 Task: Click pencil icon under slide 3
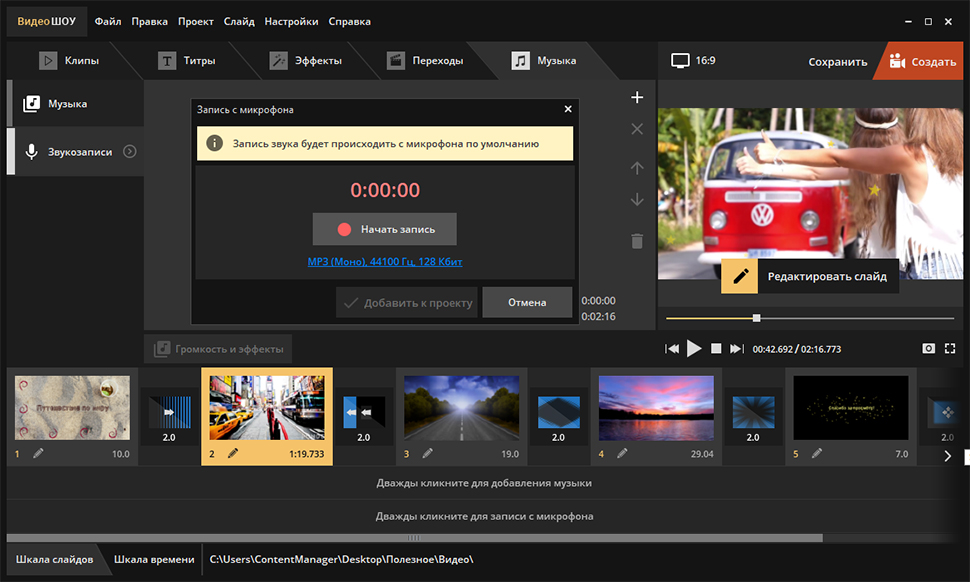428,453
